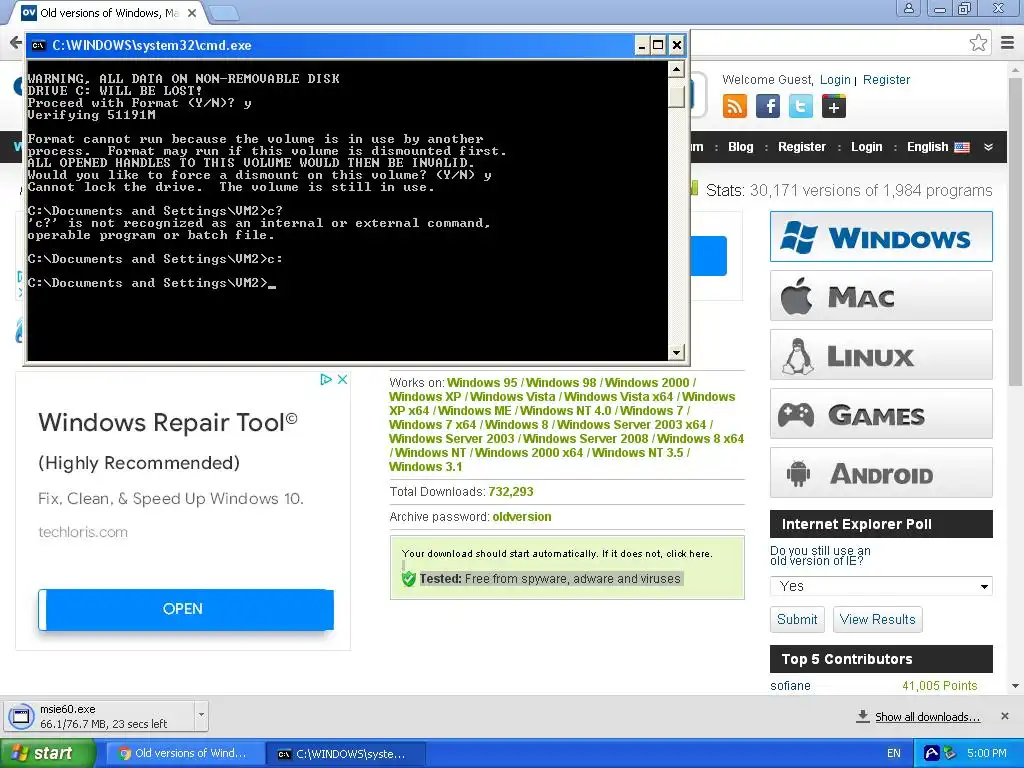Viewport: 1024px width, 768px height.
Task: Open Blog in site navigation
Action: [x=741, y=147]
